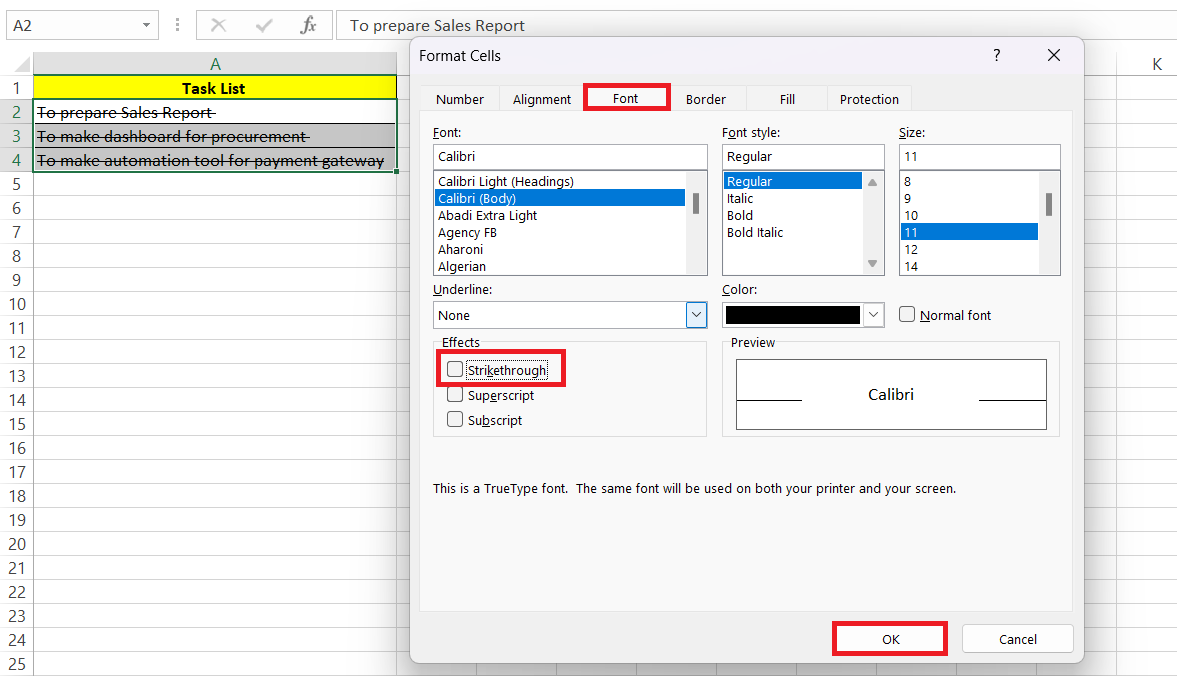
Task: Click the select-all triangle corner of the sheet
Action: click(x=23, y=64)
